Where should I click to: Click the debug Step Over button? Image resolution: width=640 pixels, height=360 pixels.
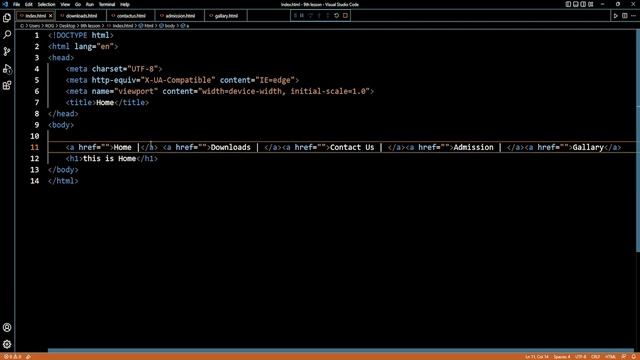[311, 16]
